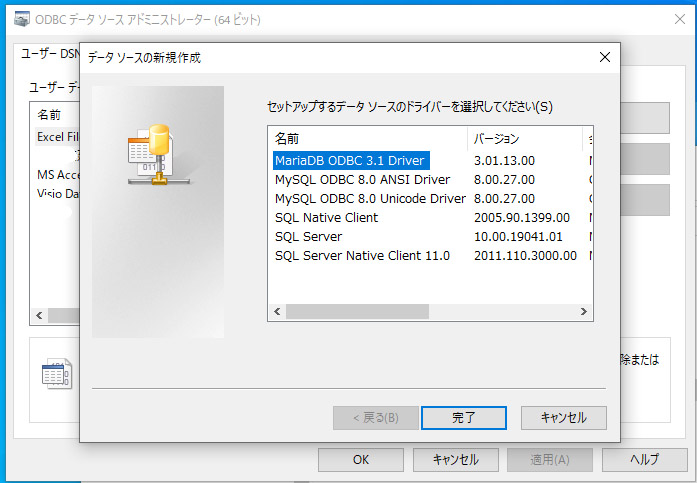
Task: Sort driver list by 名前 column header
Action: [368, 139]
